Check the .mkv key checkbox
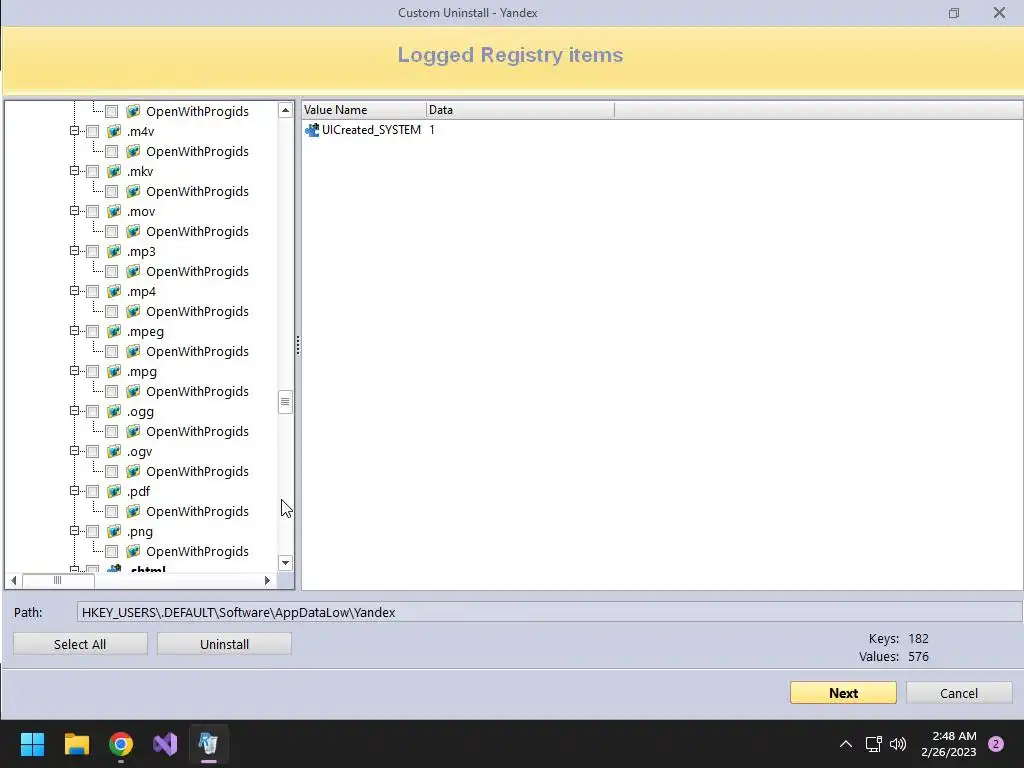Screen dimensions: 1024x768 93,172
